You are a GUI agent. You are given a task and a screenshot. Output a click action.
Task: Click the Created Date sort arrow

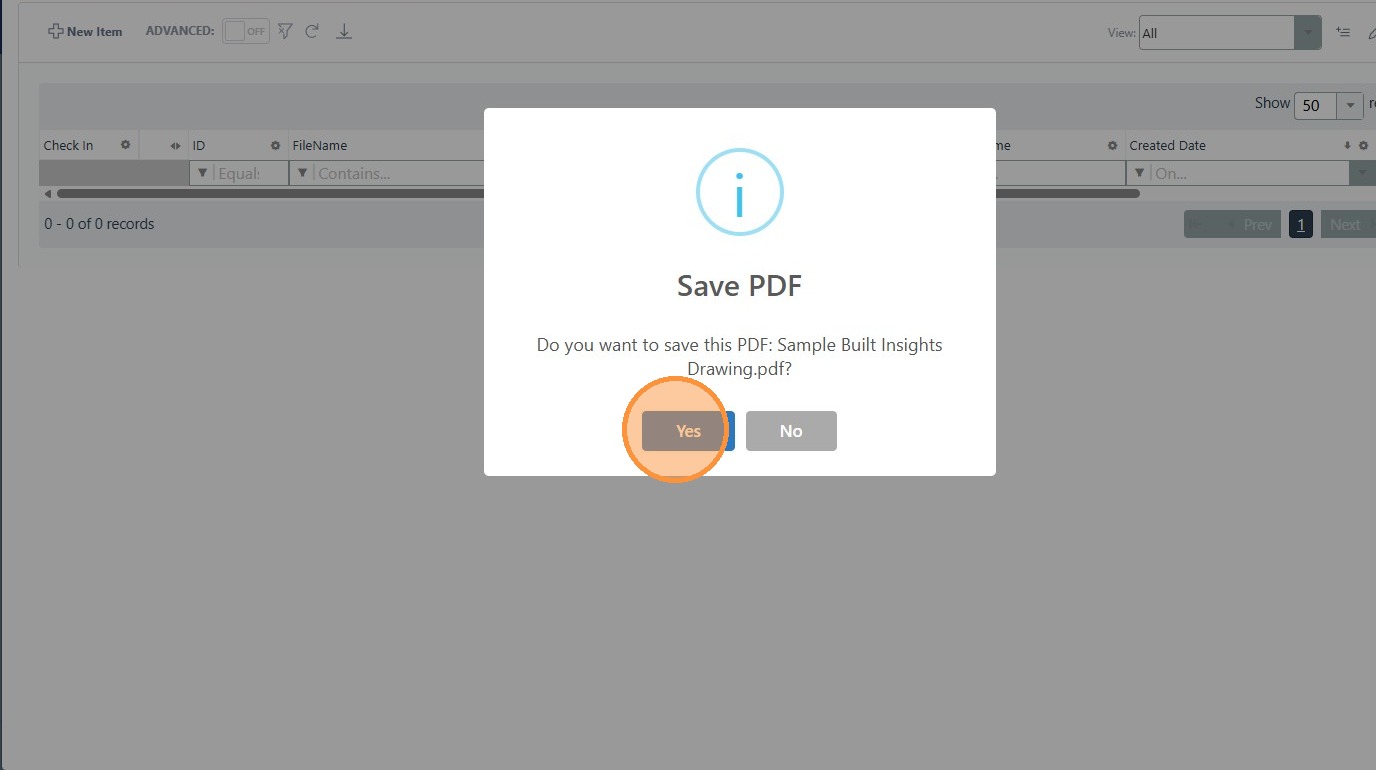tap(1348, 145)
